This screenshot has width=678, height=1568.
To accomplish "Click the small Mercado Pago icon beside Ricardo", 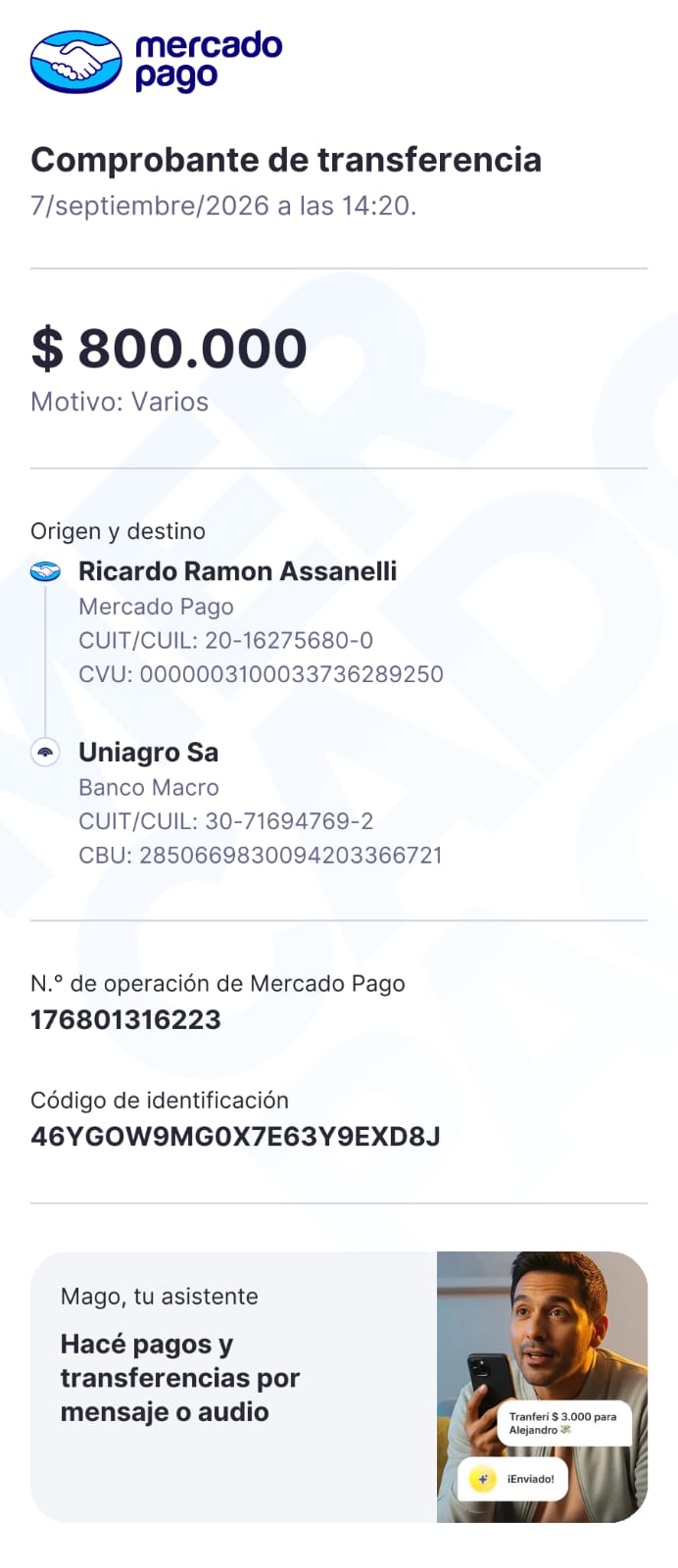I will [x=45, y=571].
